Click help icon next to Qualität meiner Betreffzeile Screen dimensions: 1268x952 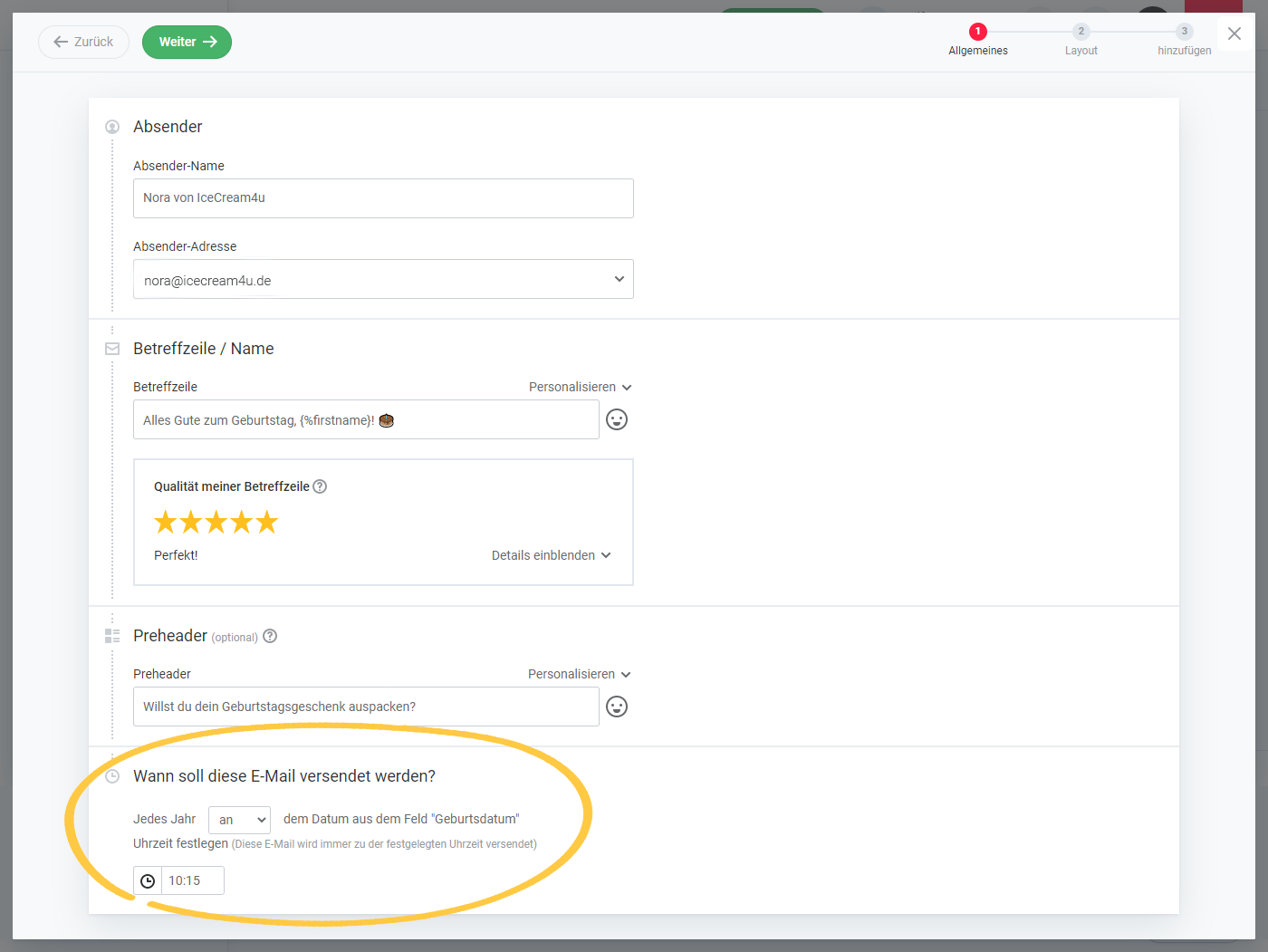tap(320, 486)
